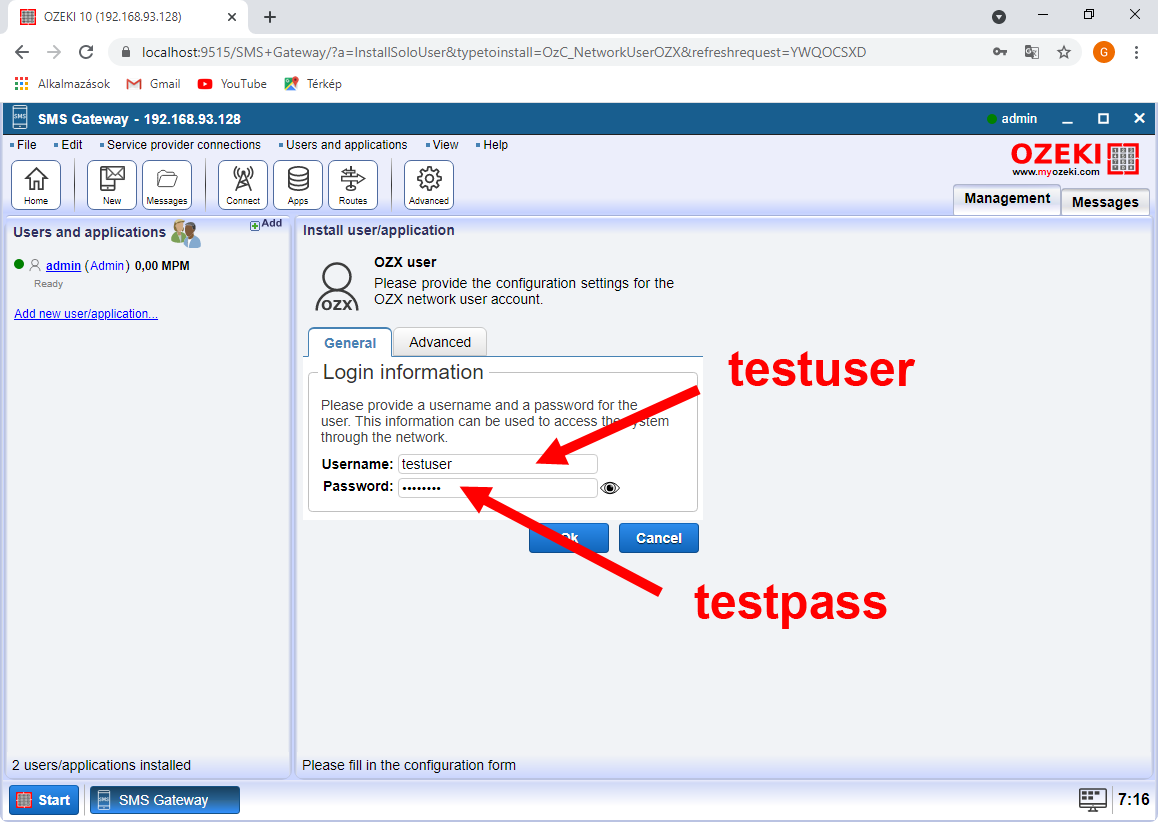Go back to the previous page

22,52
